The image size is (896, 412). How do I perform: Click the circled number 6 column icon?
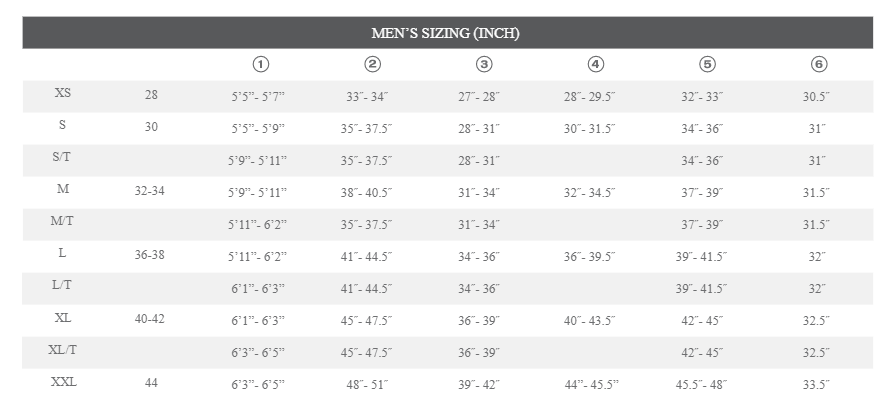819,64
